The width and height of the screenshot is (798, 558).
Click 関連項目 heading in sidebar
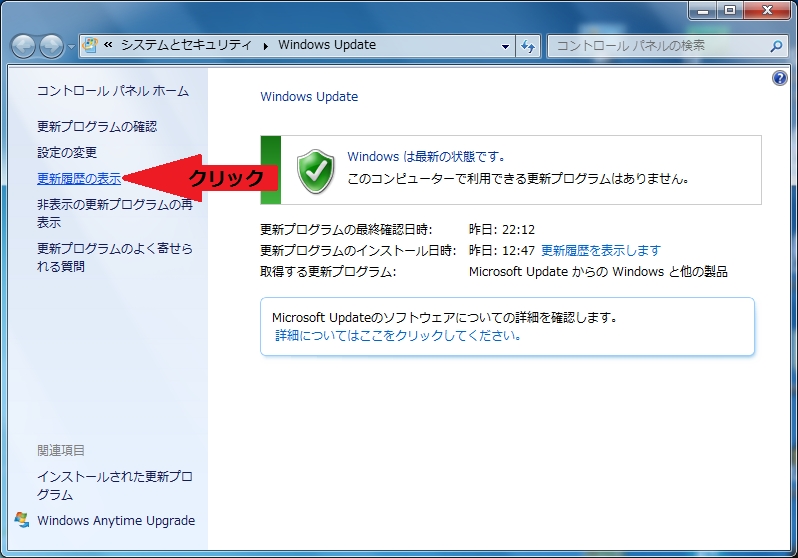click(61, 450)
